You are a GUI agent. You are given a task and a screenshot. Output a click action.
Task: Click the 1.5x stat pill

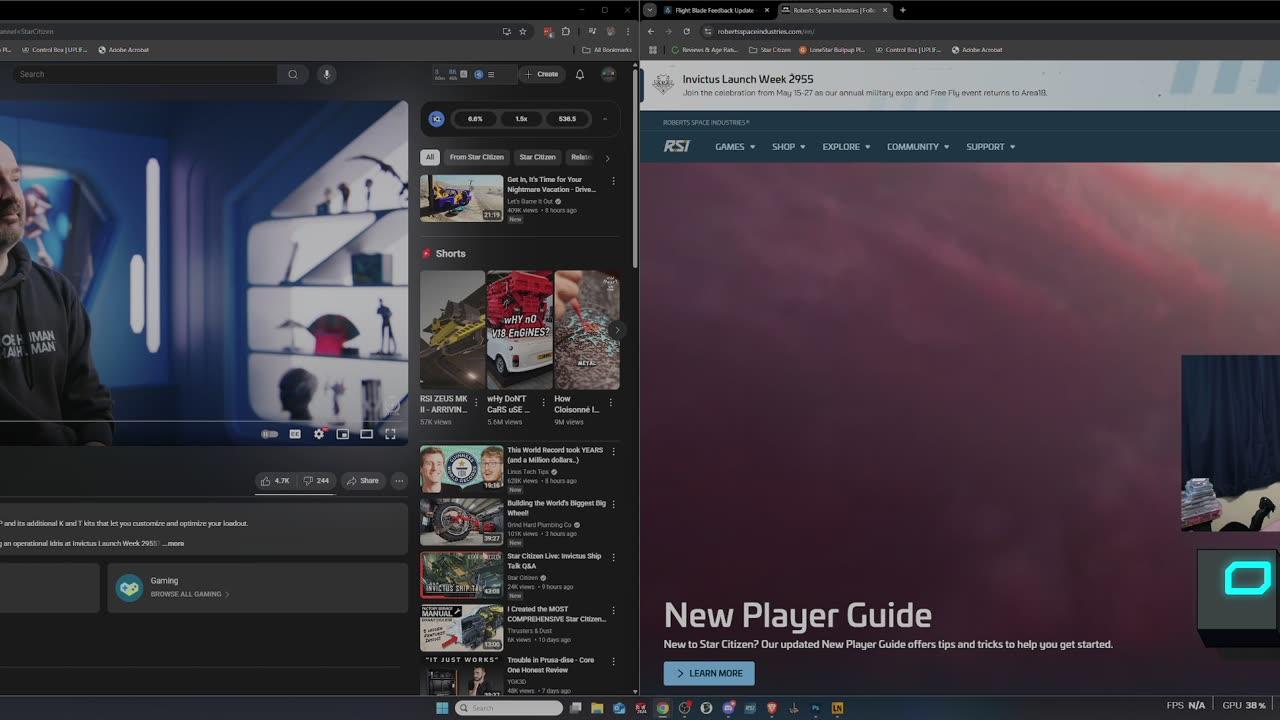tap(521, 119)
